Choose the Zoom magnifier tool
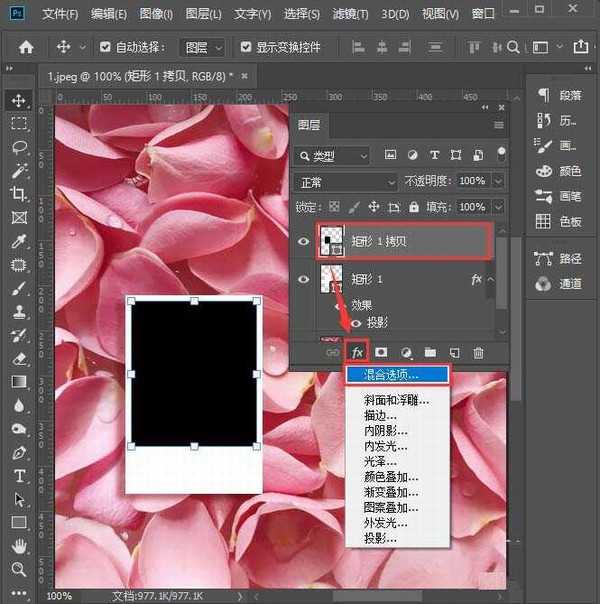 tap(19, 569)
